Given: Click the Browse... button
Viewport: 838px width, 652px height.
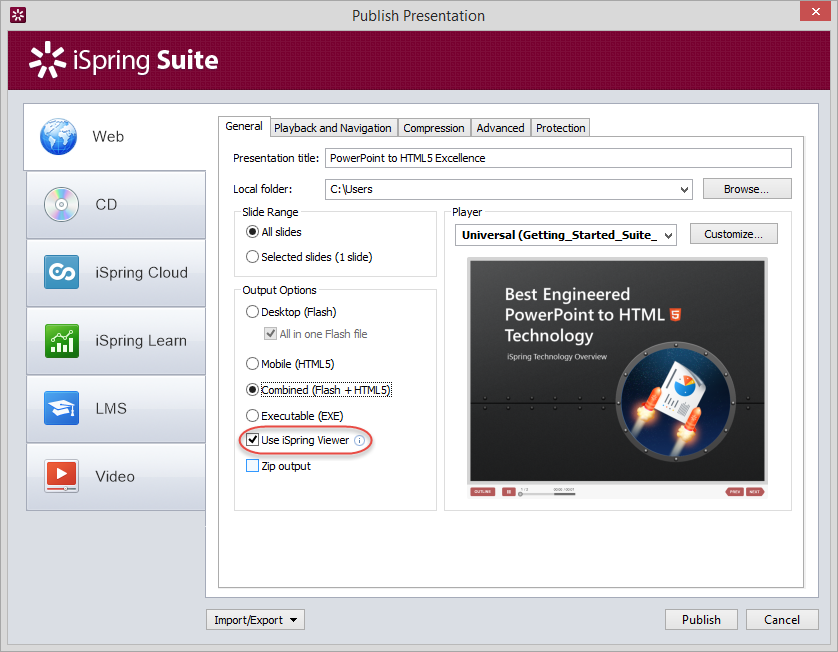Looking at the screenshot, I should pos(747,189).
